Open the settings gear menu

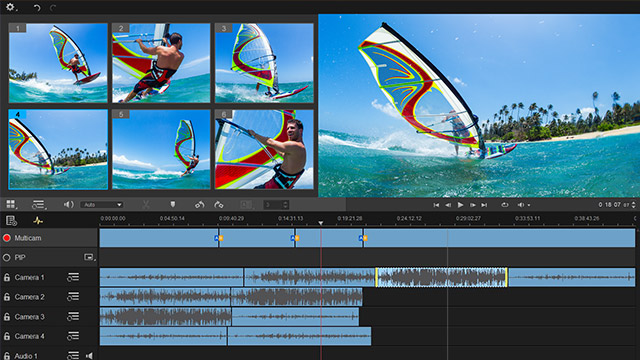pos(10,7)
